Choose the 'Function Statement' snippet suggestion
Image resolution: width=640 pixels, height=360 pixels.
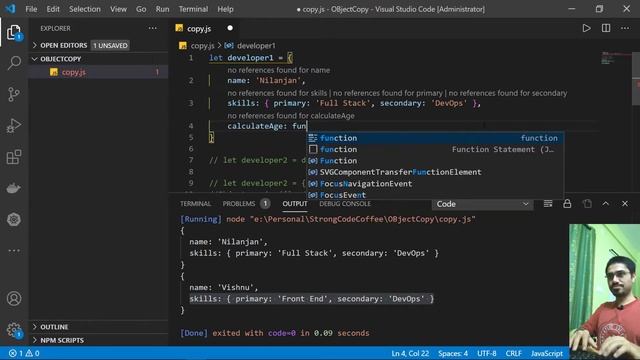(435, 149)
